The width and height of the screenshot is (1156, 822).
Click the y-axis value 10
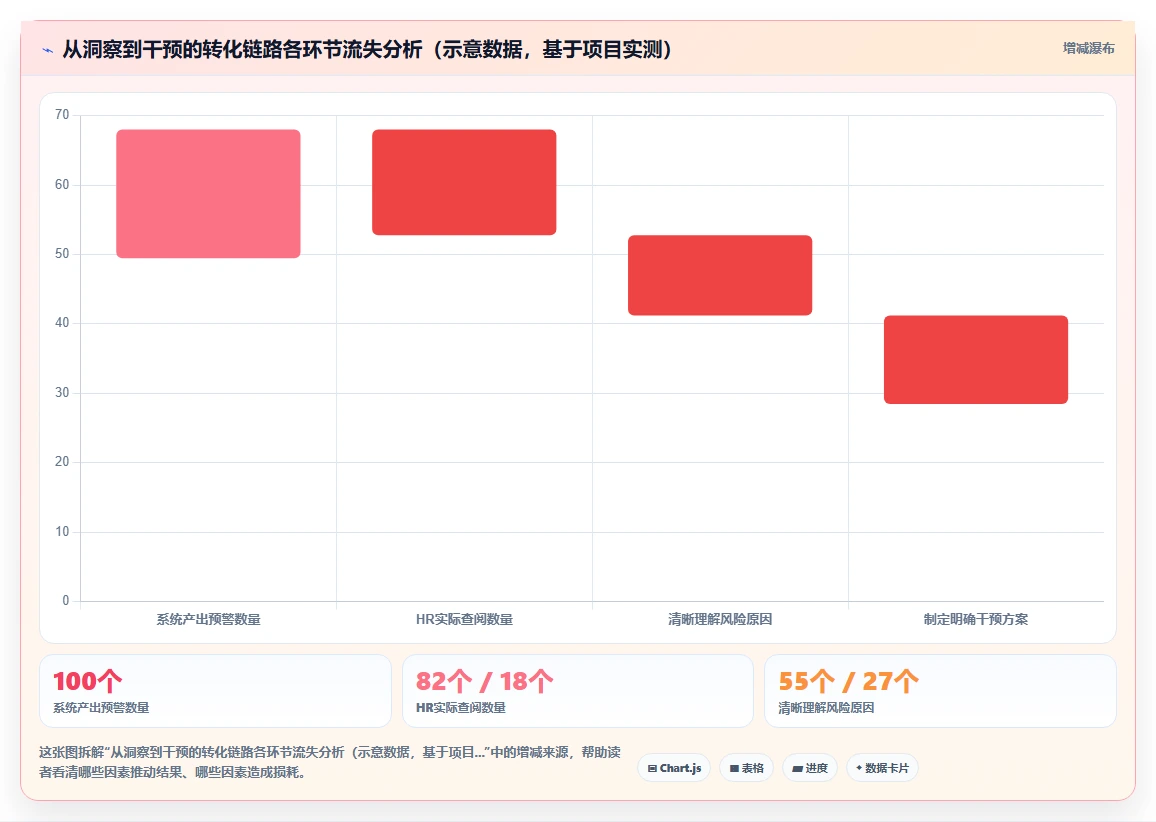pyautogui.click(x=62, y=532)
